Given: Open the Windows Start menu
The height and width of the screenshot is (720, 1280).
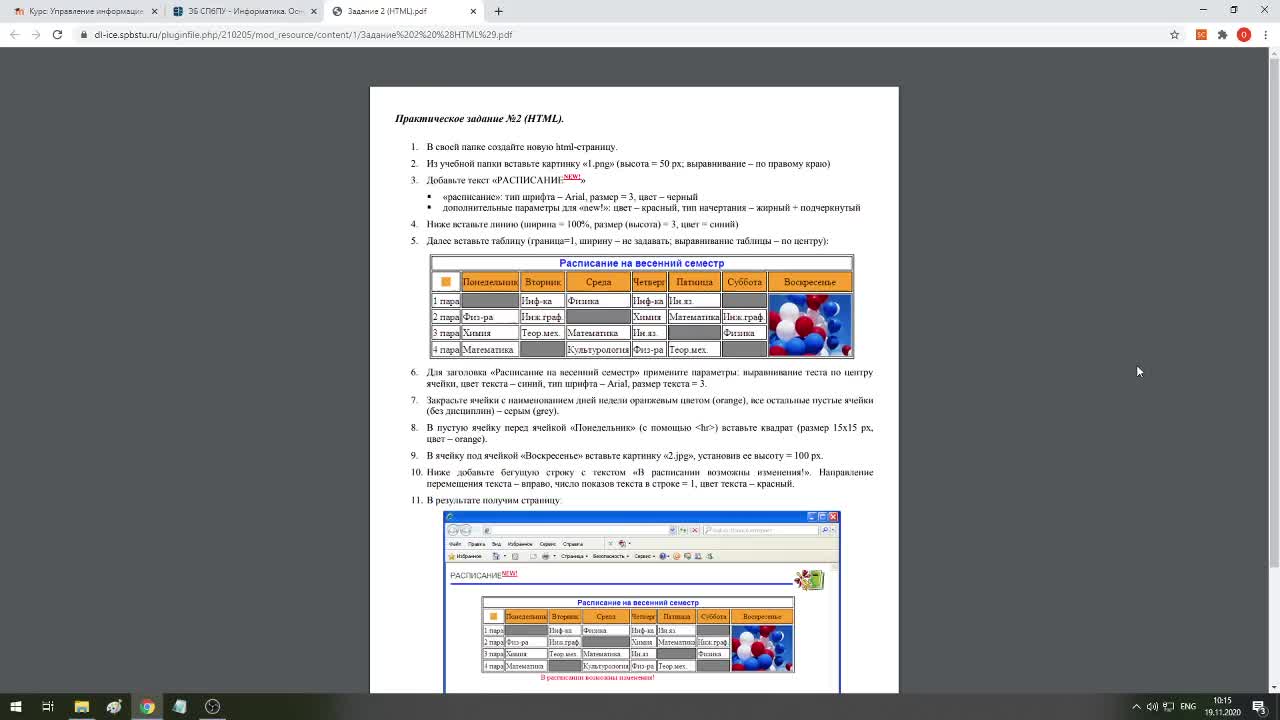Looking at the screenshot, I should (16, 706).
